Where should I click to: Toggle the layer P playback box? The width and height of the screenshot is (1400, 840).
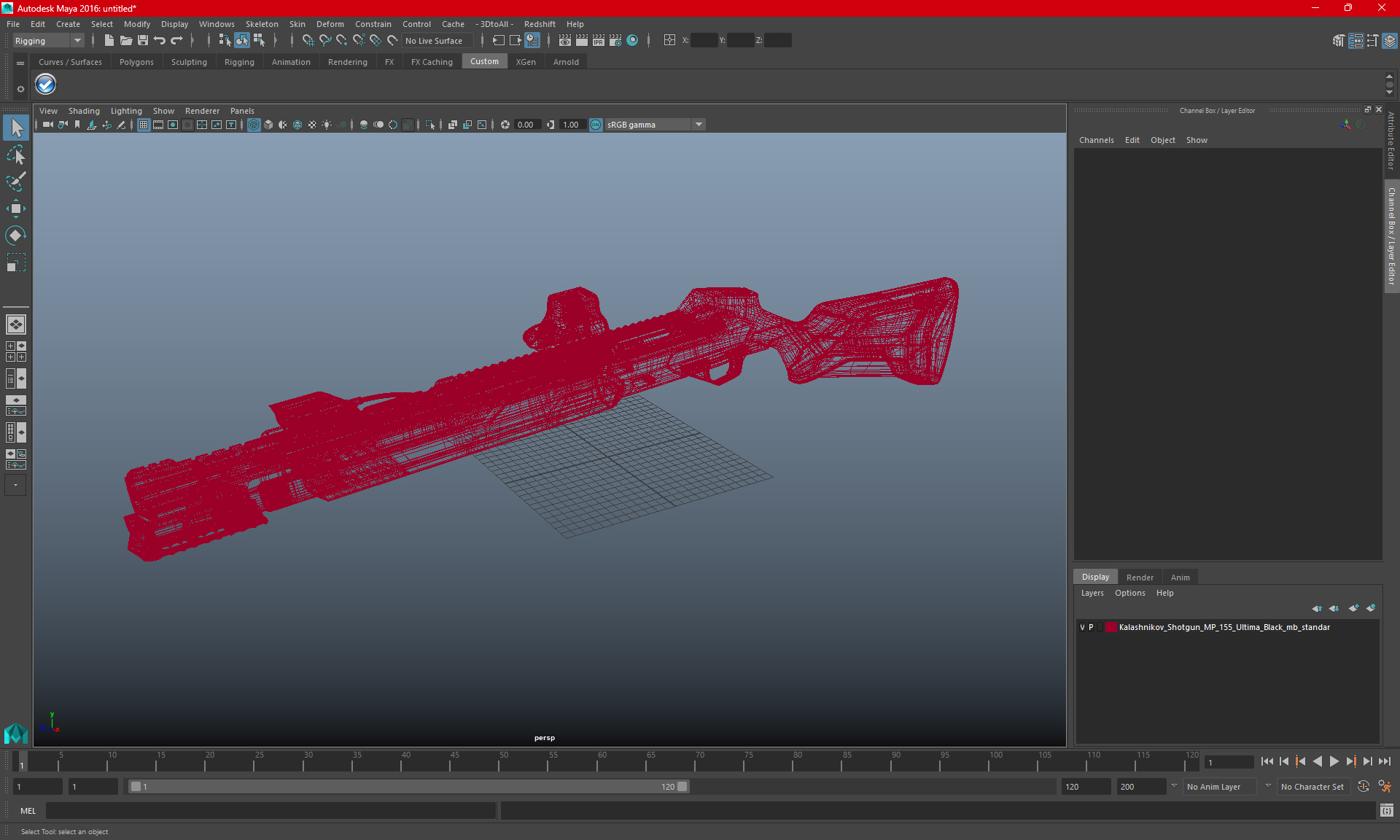click(1091, 627)
